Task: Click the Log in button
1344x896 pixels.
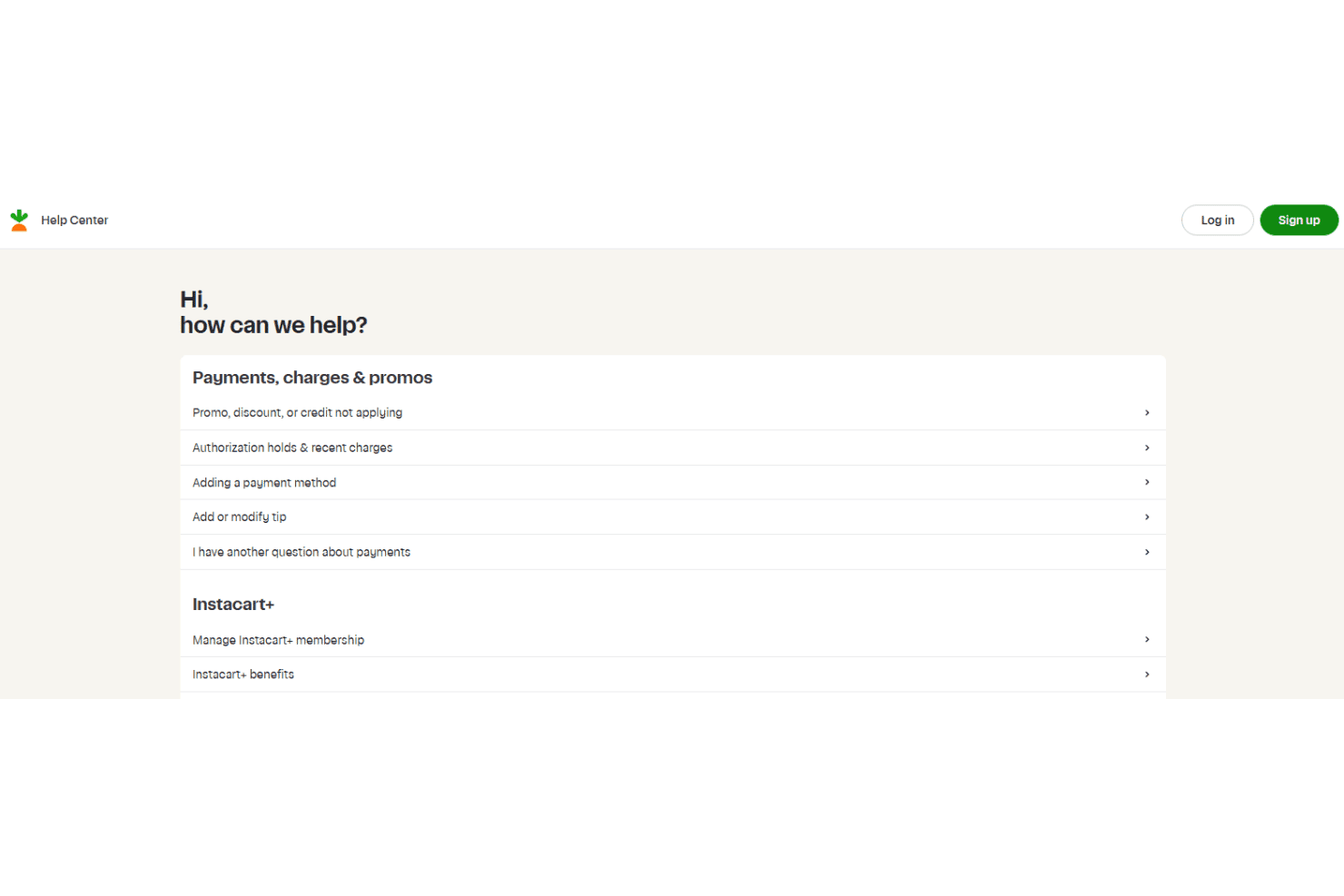Action: [1217, 221]
